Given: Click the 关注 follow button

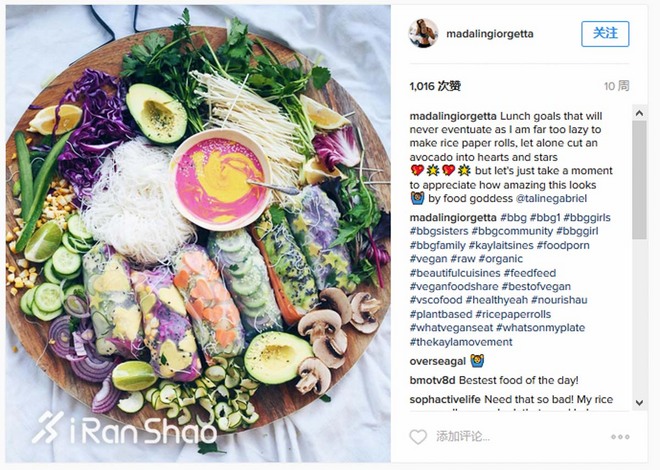Looking at the screenshot, I should pos(605,34).
